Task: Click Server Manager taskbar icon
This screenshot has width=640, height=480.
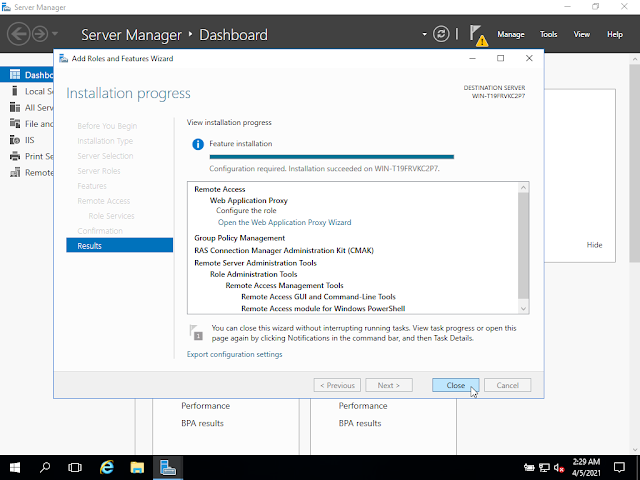Action: pyautogui.click(x=168, y=467)
